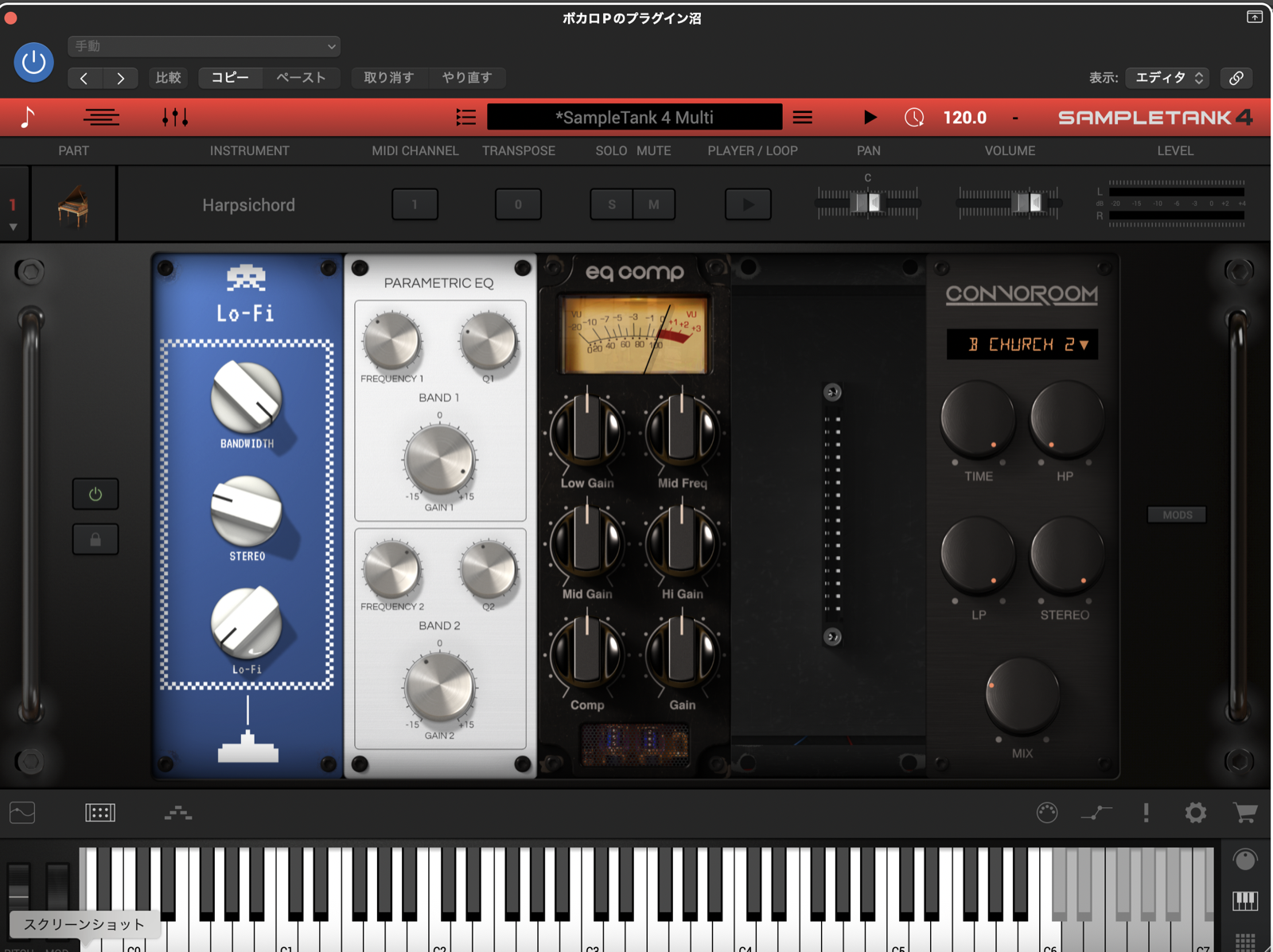Open the multi browser list icon
Image resolution: width=1273 pixels, height=952 pixels.
coord(465,118)
